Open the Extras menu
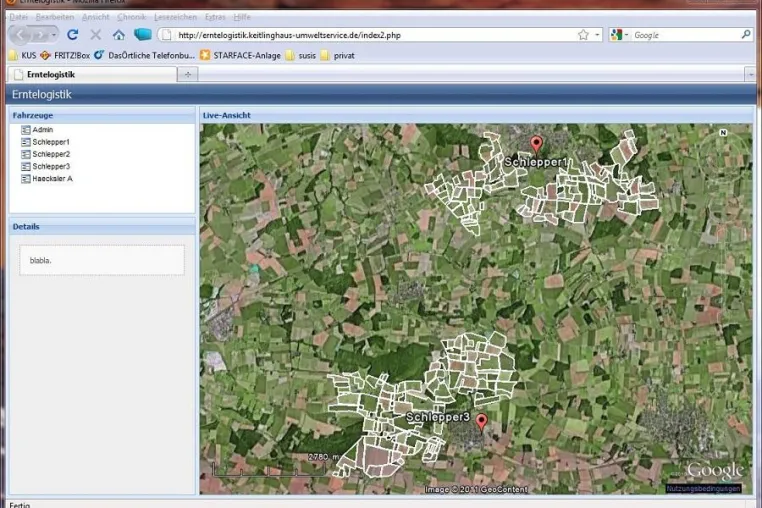 tap(215, 17)
